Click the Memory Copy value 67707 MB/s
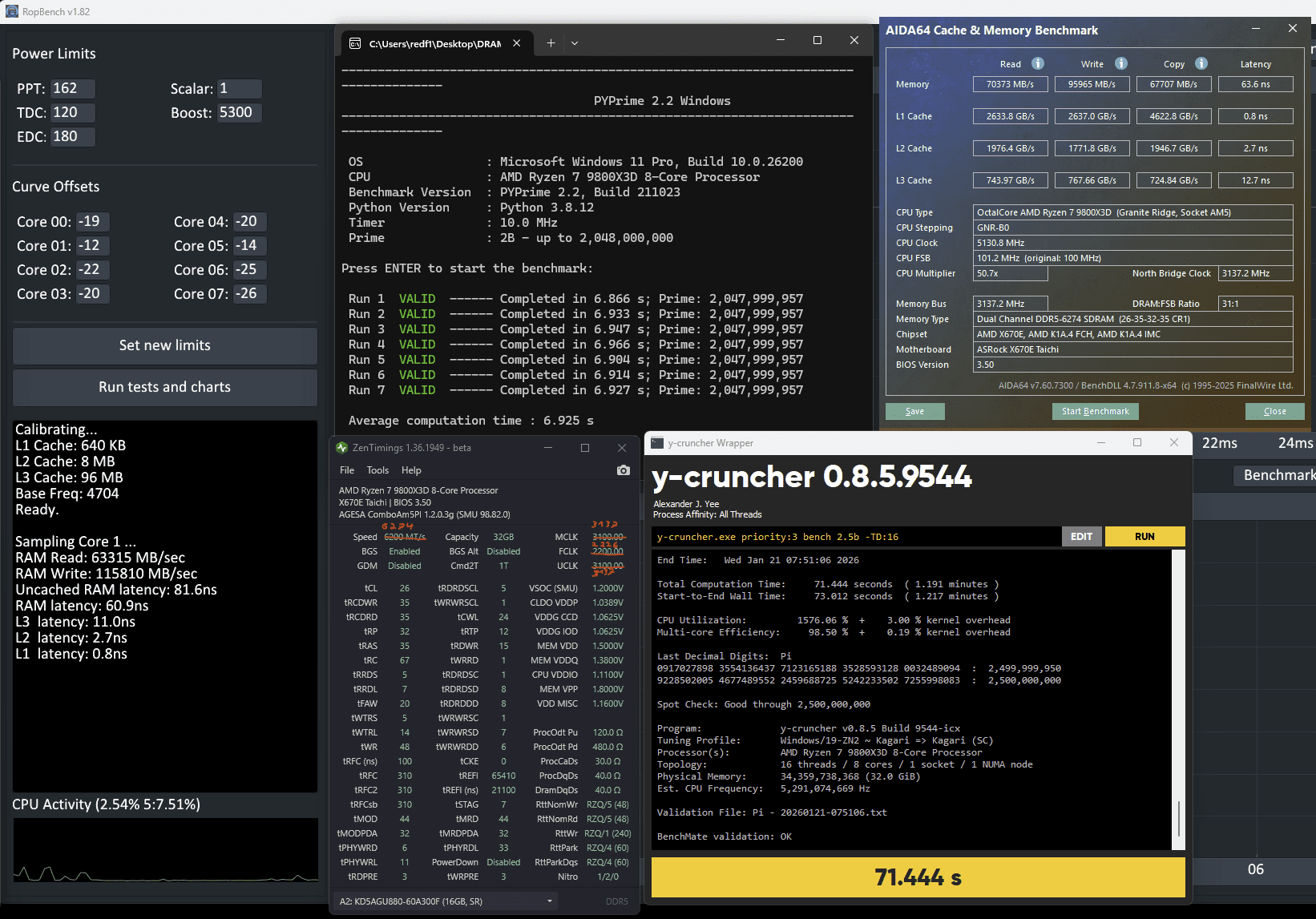The image size is (1316, 919). pyautogui.click(x=1173, y=84)
